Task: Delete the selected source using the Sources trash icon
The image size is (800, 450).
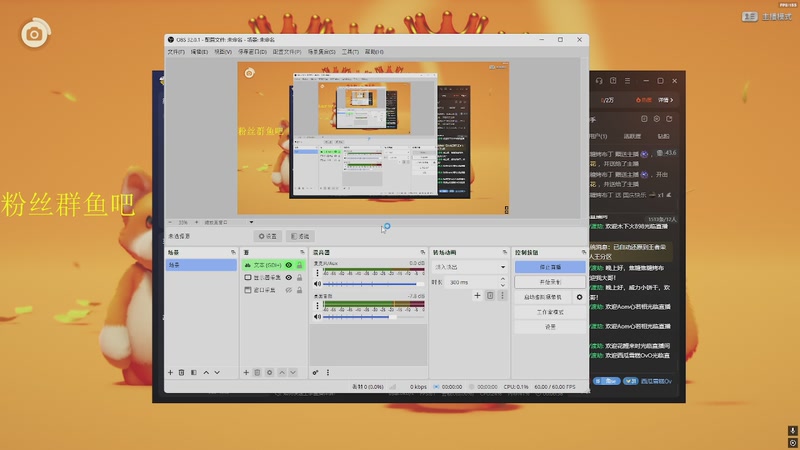Action: (257, 372)
